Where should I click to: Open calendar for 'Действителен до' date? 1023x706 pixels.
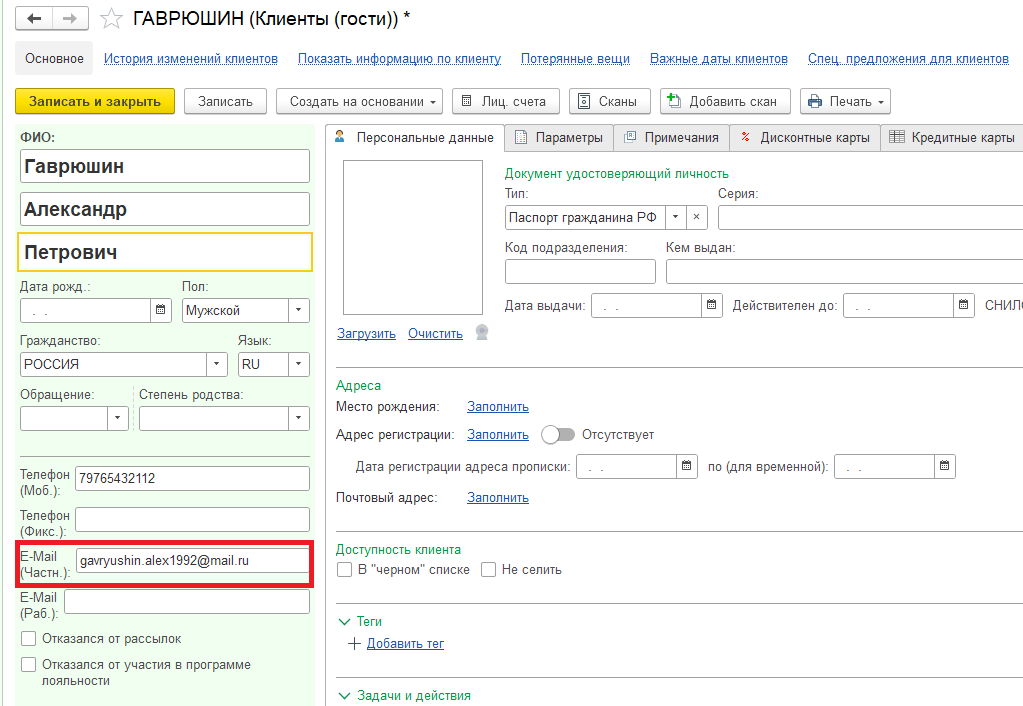coord(963,305)
